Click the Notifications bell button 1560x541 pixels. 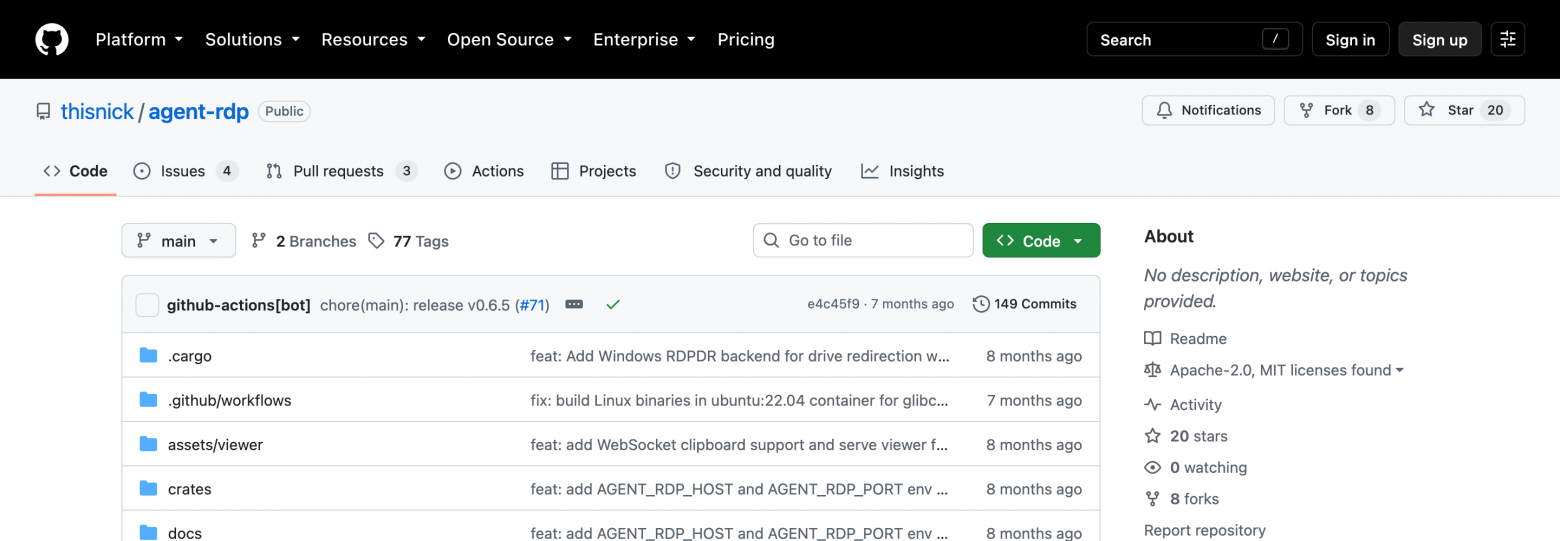point(1208,110)
